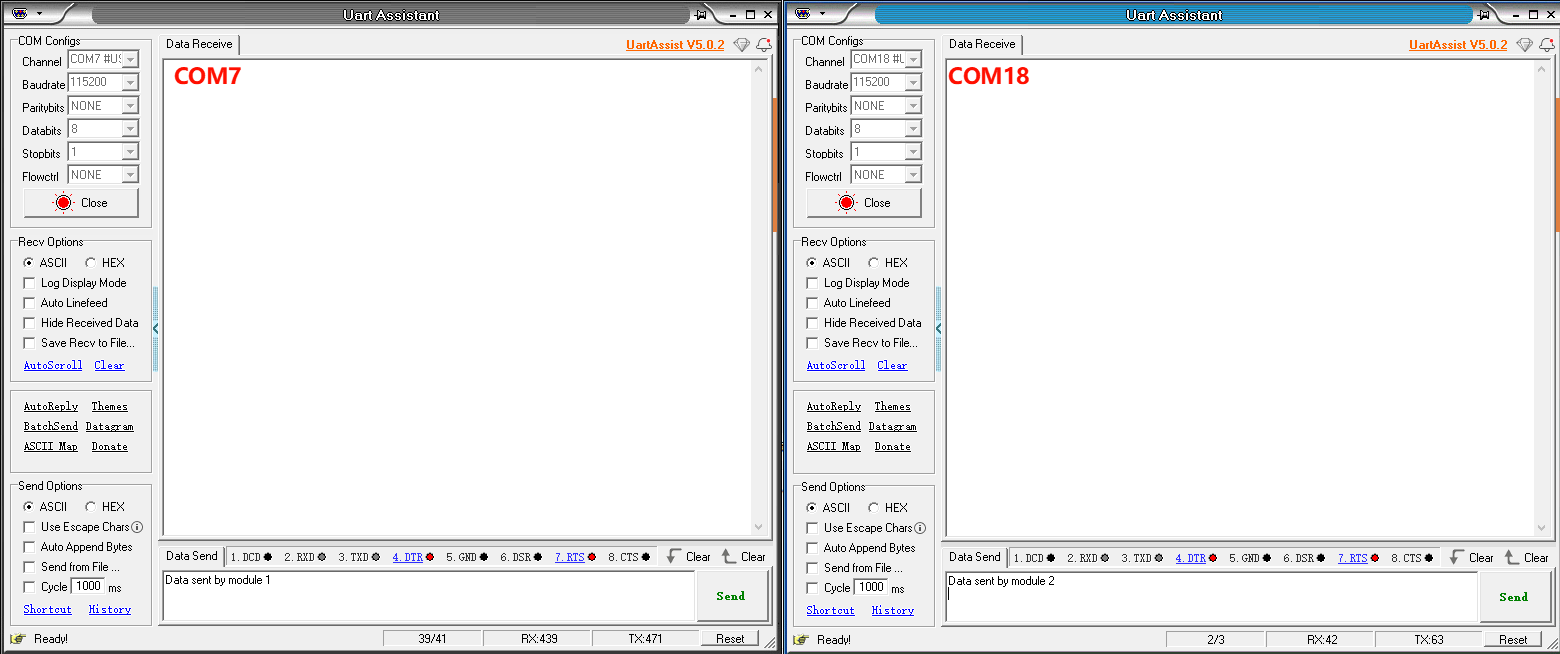Toggle the 4. DTR signal in COM18 window

(x=1196, y=558)
